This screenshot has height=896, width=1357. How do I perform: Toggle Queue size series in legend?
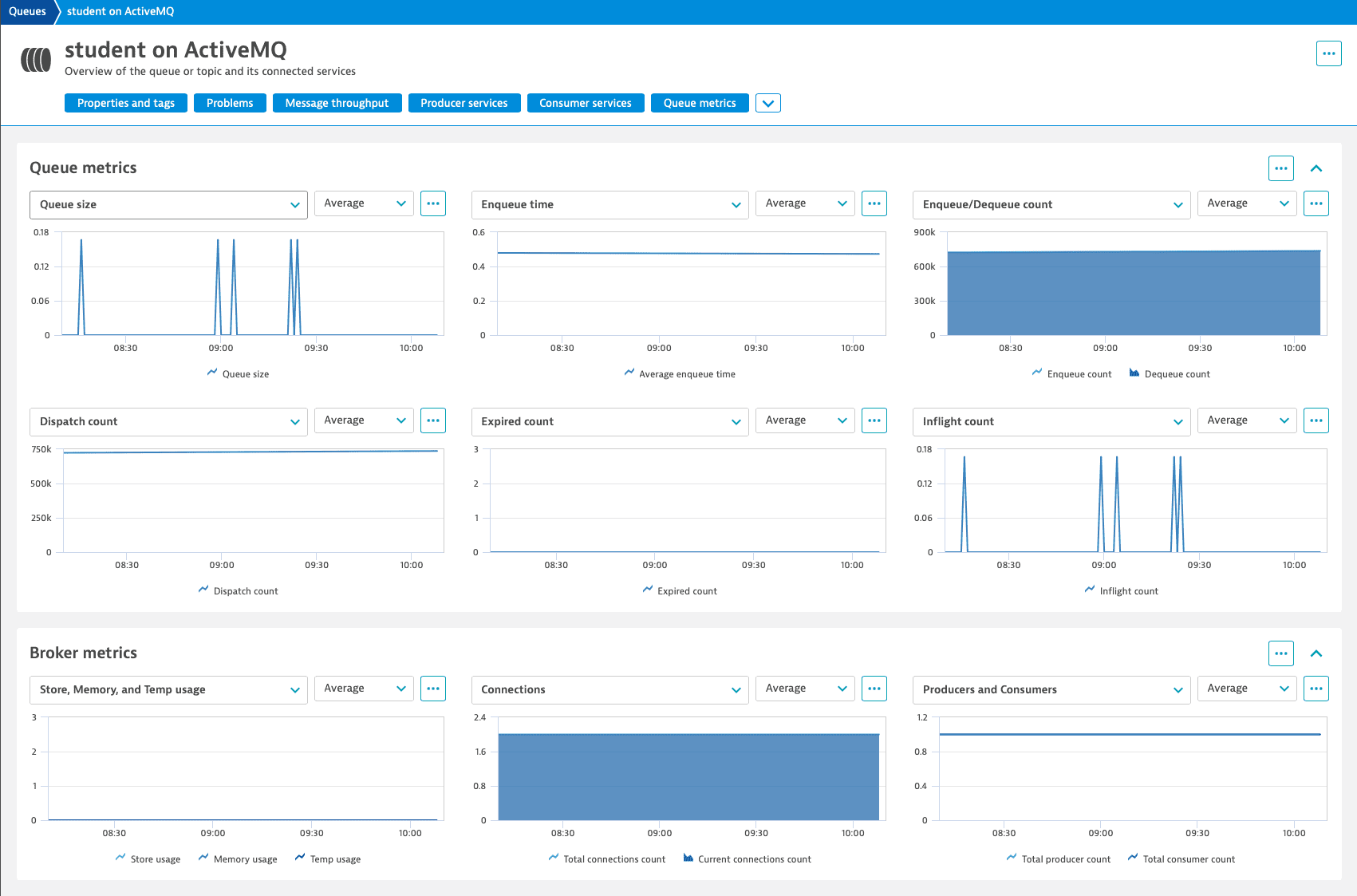pos(238,373)
